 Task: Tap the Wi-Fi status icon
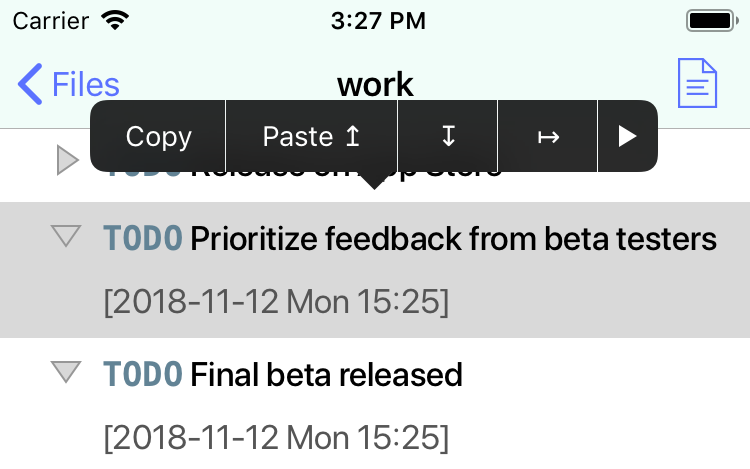click(115, 21)
